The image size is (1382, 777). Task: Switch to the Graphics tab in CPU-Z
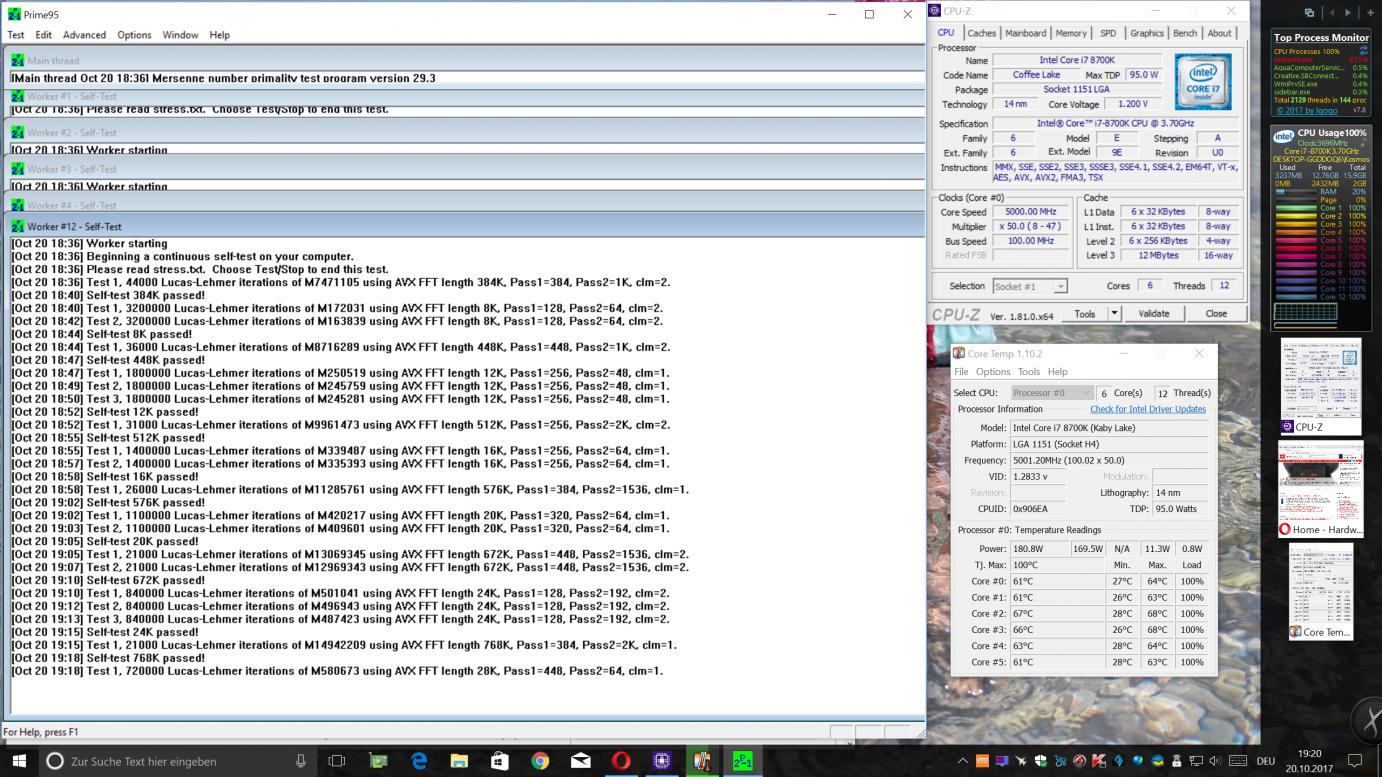point(1146,33)
